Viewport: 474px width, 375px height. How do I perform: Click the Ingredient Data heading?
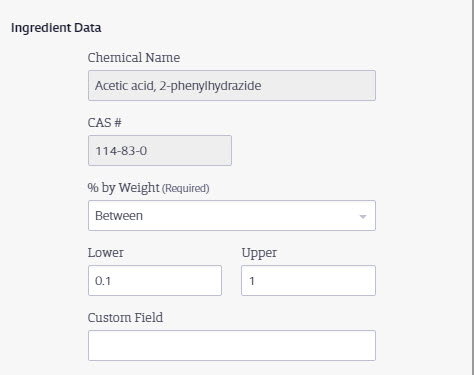coord(56,28)
